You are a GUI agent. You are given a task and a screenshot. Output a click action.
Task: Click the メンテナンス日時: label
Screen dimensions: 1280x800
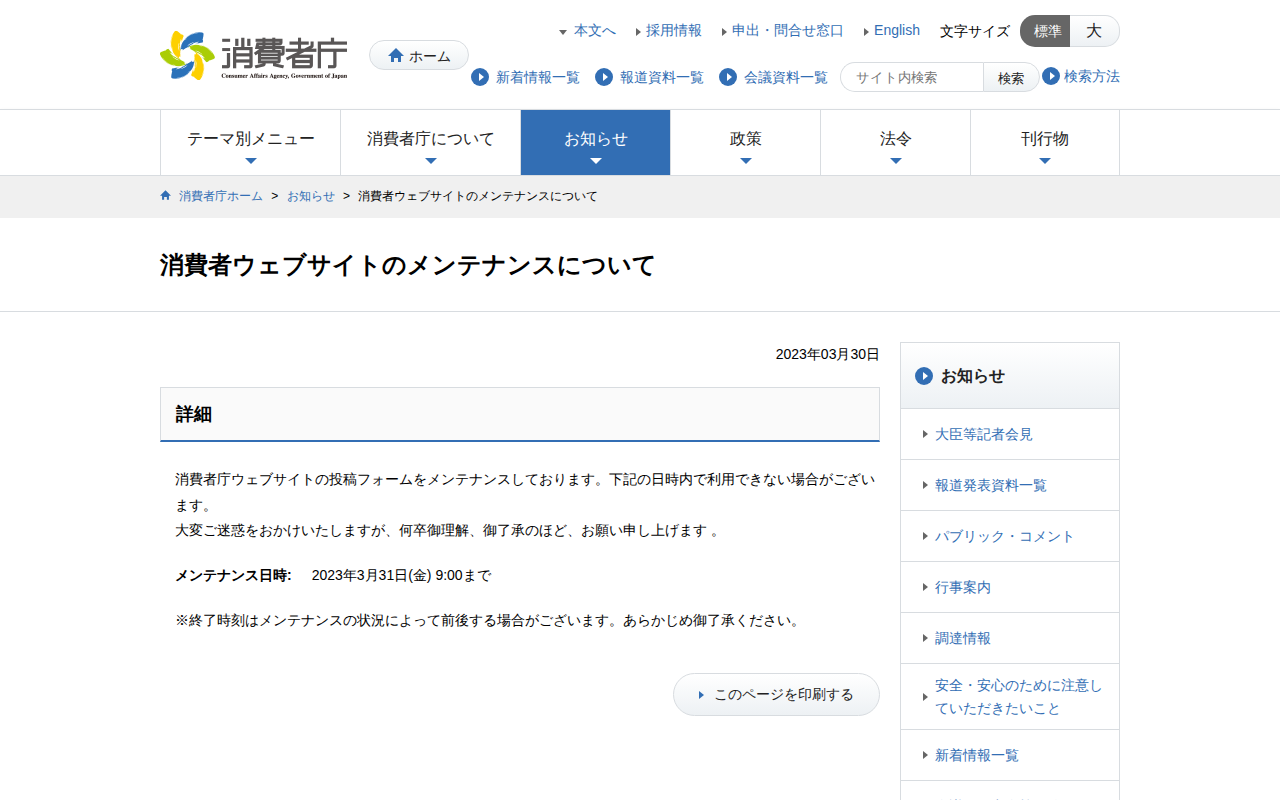click(x=233, y=575)
